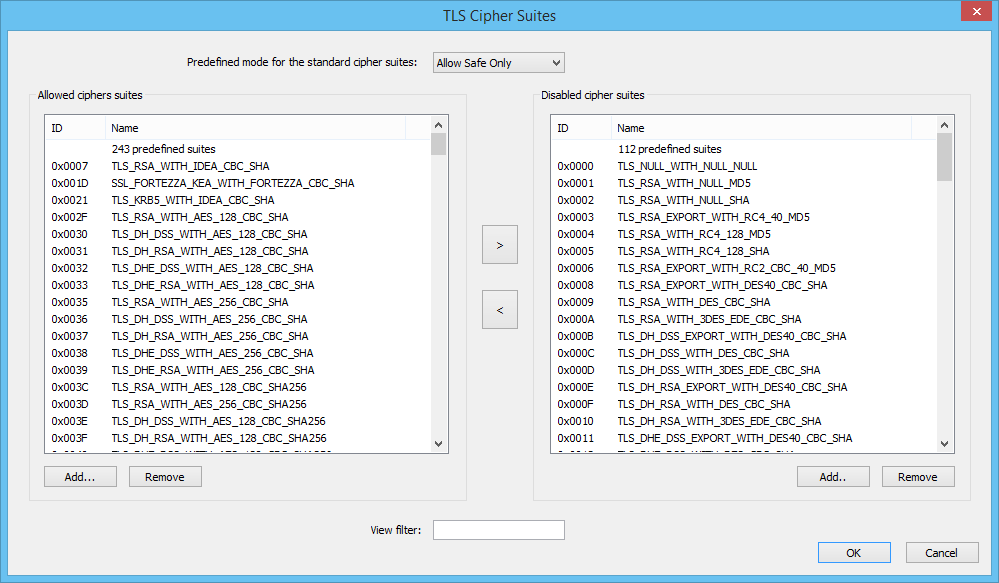999x583 pixels.
Task: Select TLS_RSA_WITH_NULL_SHA row
Action: (744, 200)
